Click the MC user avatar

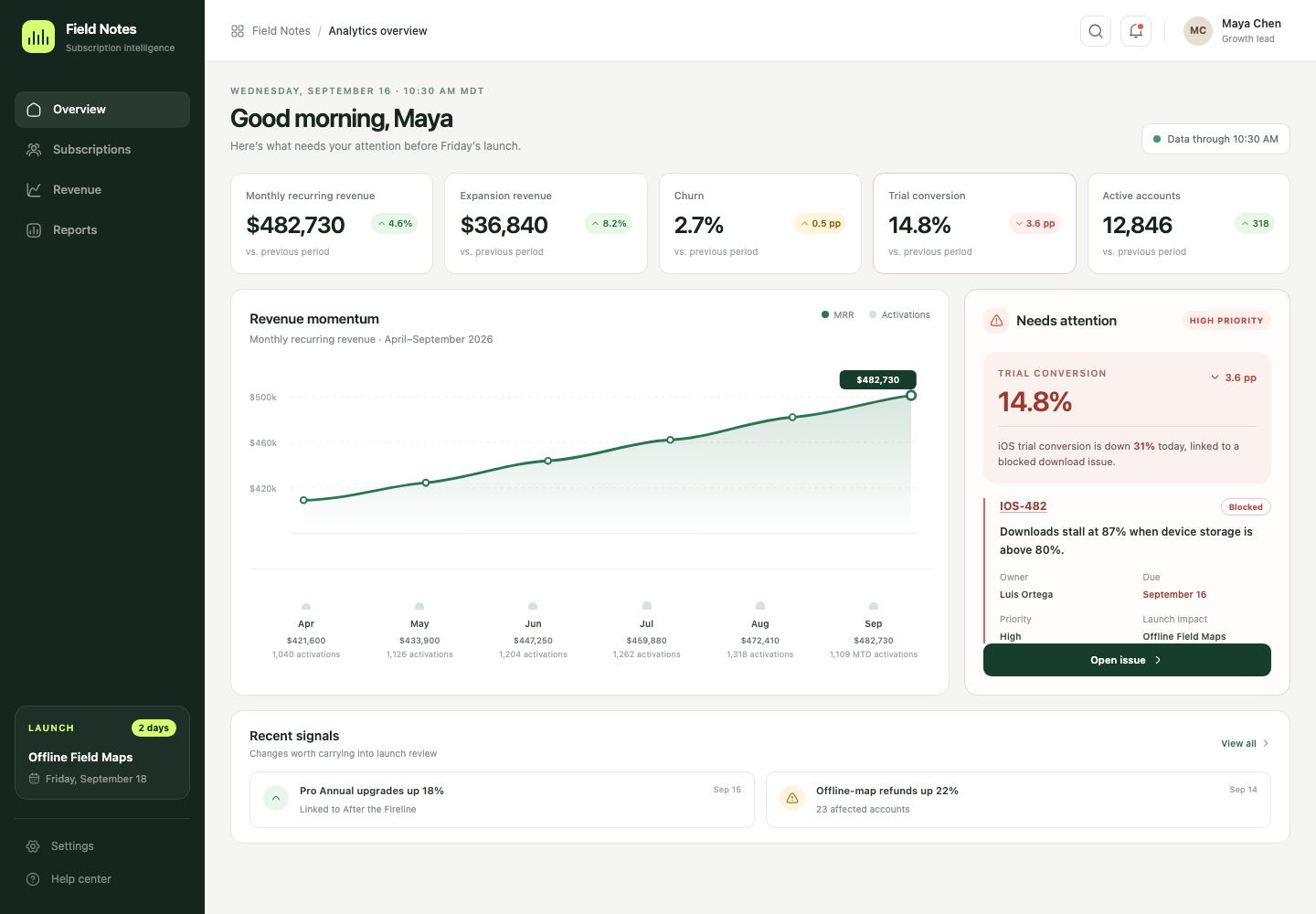click(x=1198, y=31)
